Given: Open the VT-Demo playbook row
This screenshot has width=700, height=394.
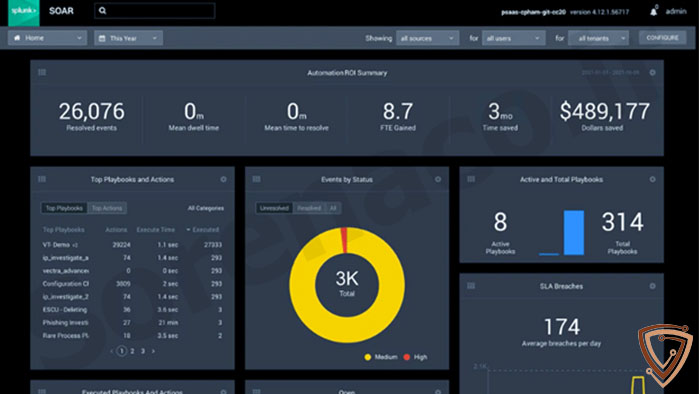Looking at the screenshot, I should [132, 245].
